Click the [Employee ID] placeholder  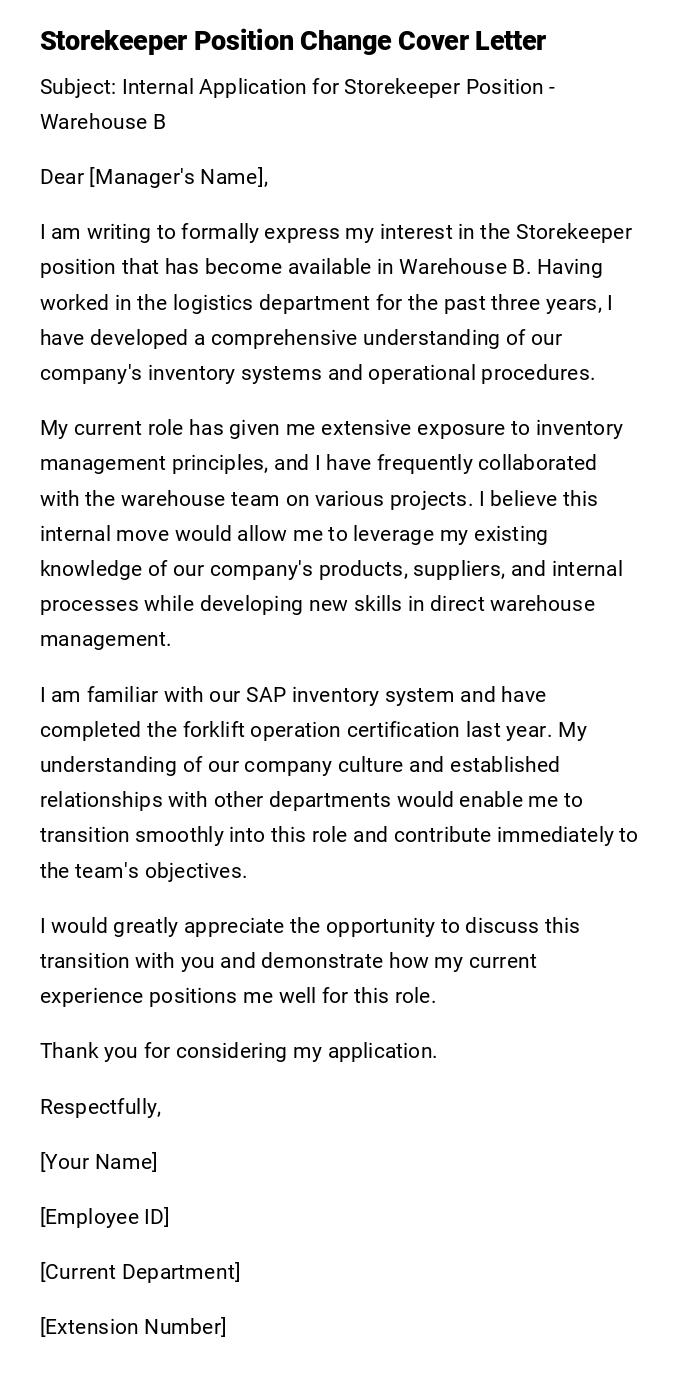tap(104, 1216)
